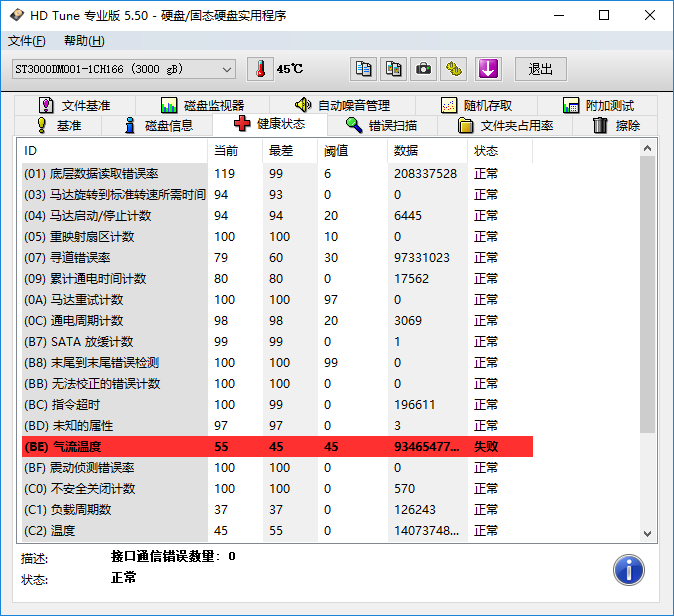Click the 状态 column header
674x616 pixels.
pos(500,151)
